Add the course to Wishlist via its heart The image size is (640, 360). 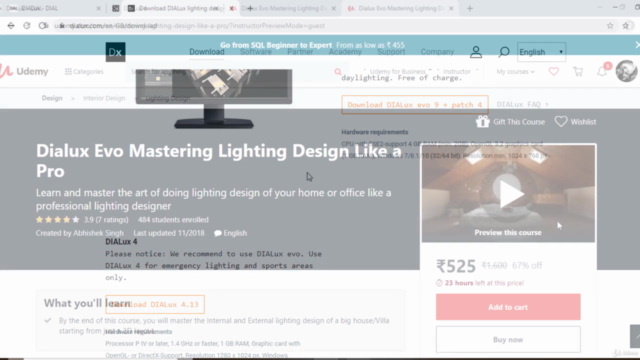561,121
